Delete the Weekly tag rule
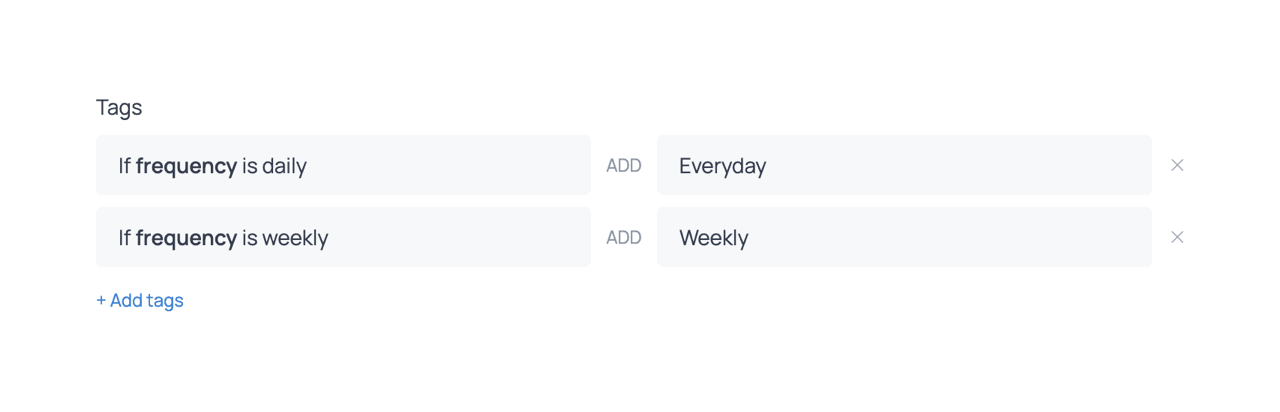1280x412 pixels. point(1177,237)
